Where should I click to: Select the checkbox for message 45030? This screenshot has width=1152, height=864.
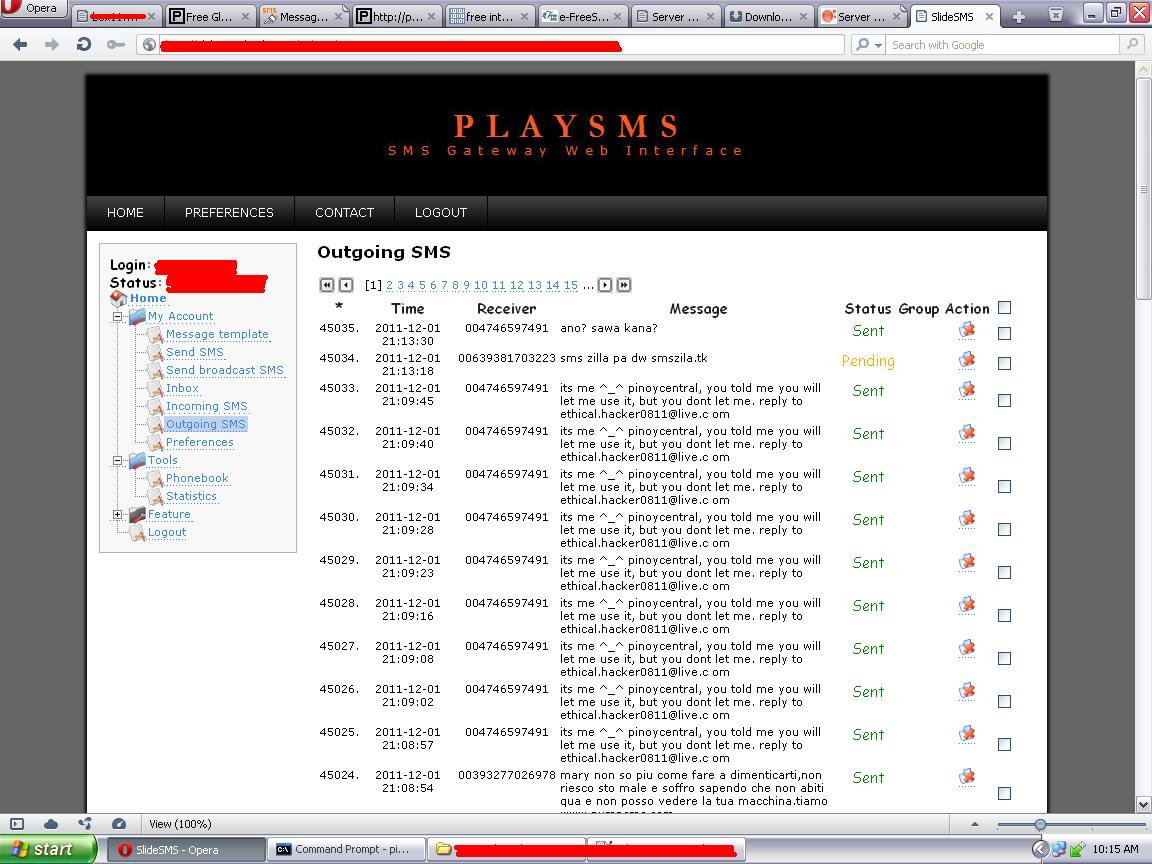click(x=1004, y=530)
